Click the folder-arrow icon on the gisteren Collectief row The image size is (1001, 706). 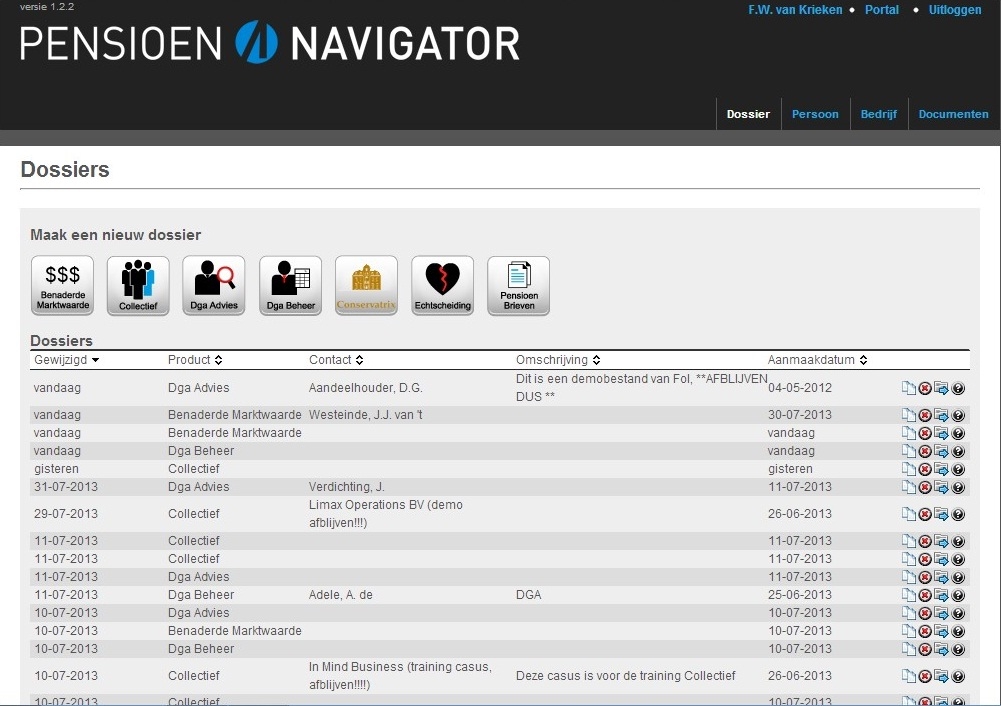pyautogui.click(x=942, y=469)
